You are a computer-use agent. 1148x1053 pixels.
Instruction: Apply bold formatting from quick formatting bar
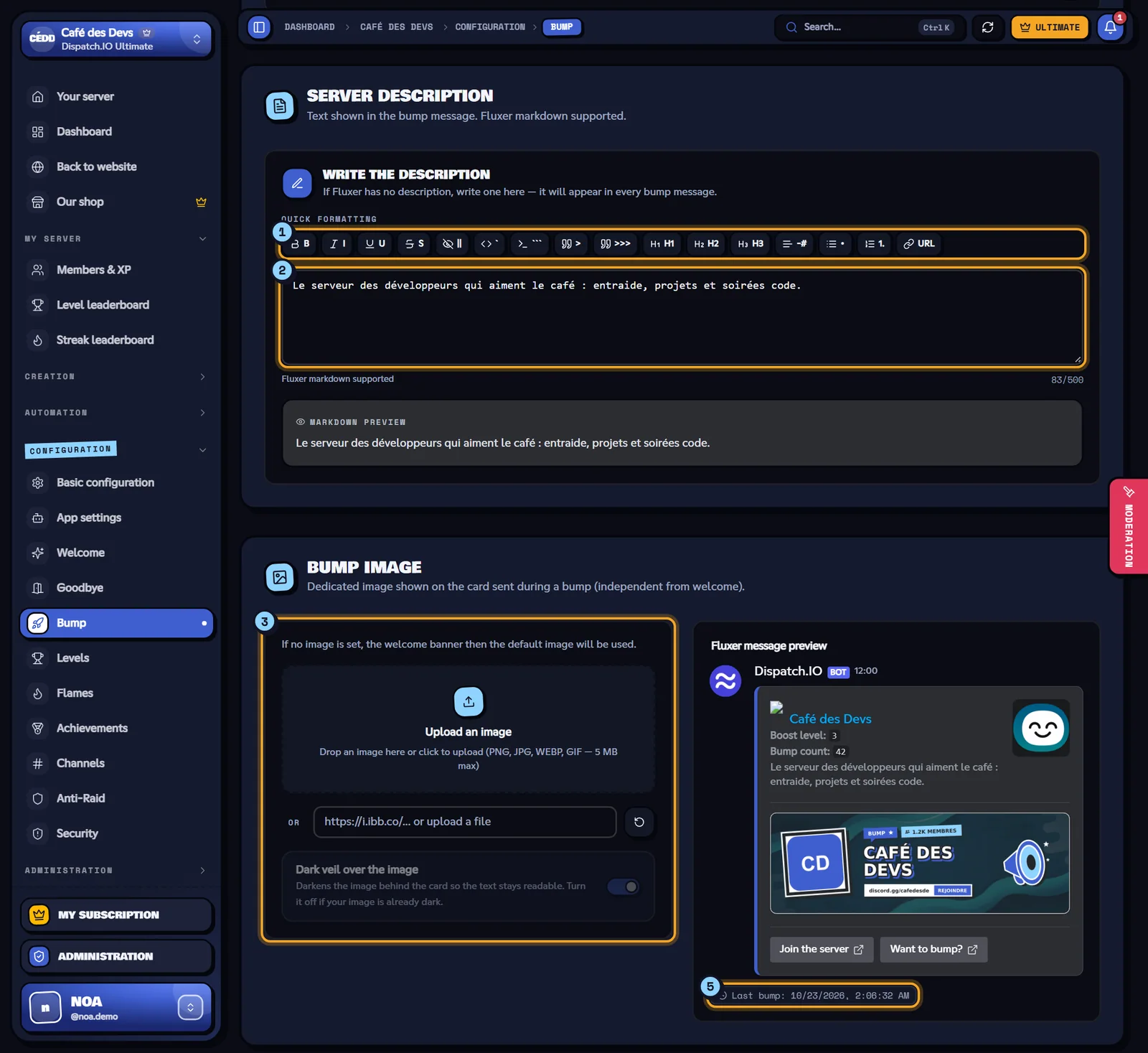coord(301,244)
